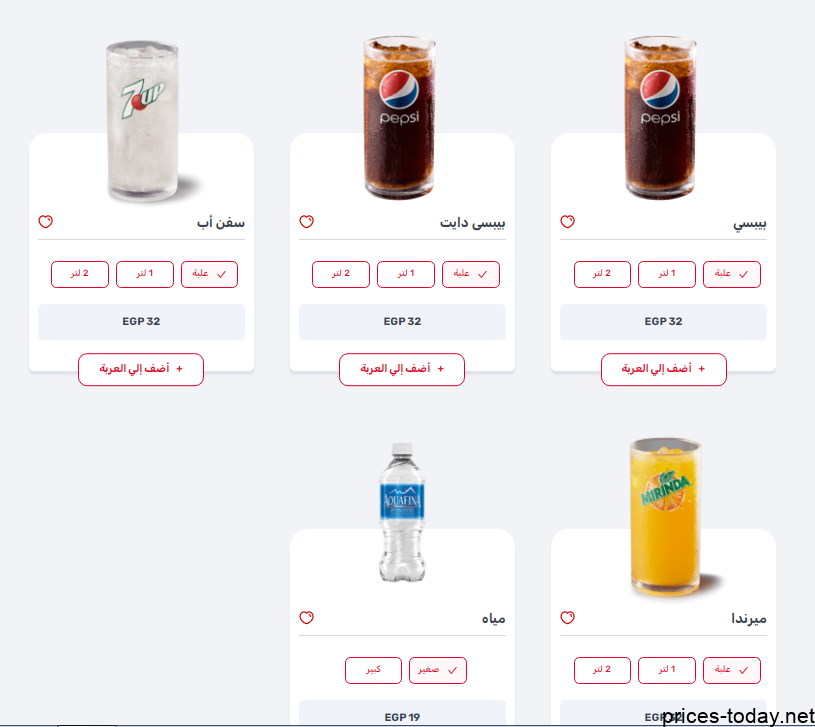The image size is (815, 727).
Task: Tap heart icon on Diet Pepsi card
Action: tap(307, 222)
